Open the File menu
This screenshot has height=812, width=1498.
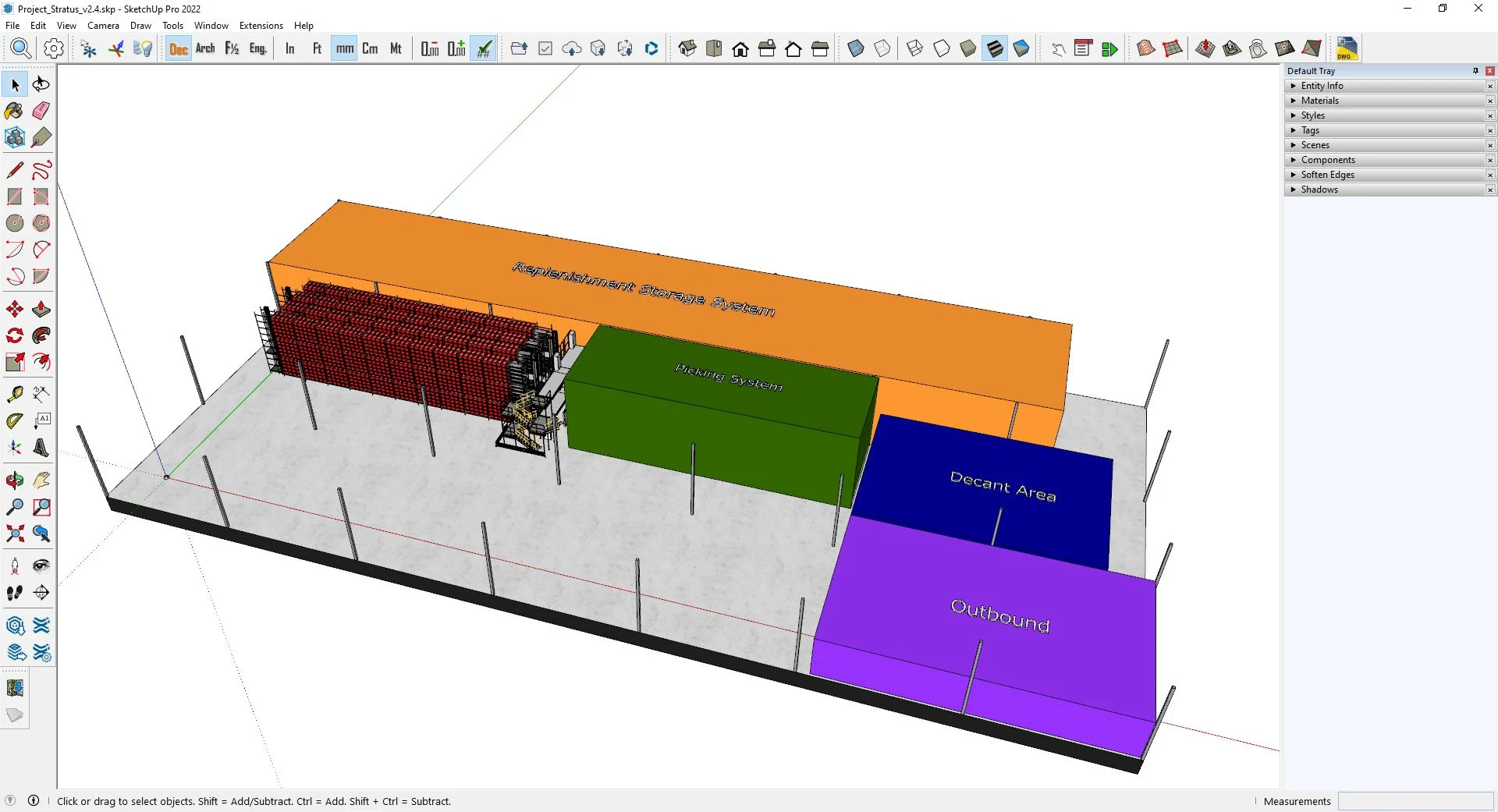point(13,26)
